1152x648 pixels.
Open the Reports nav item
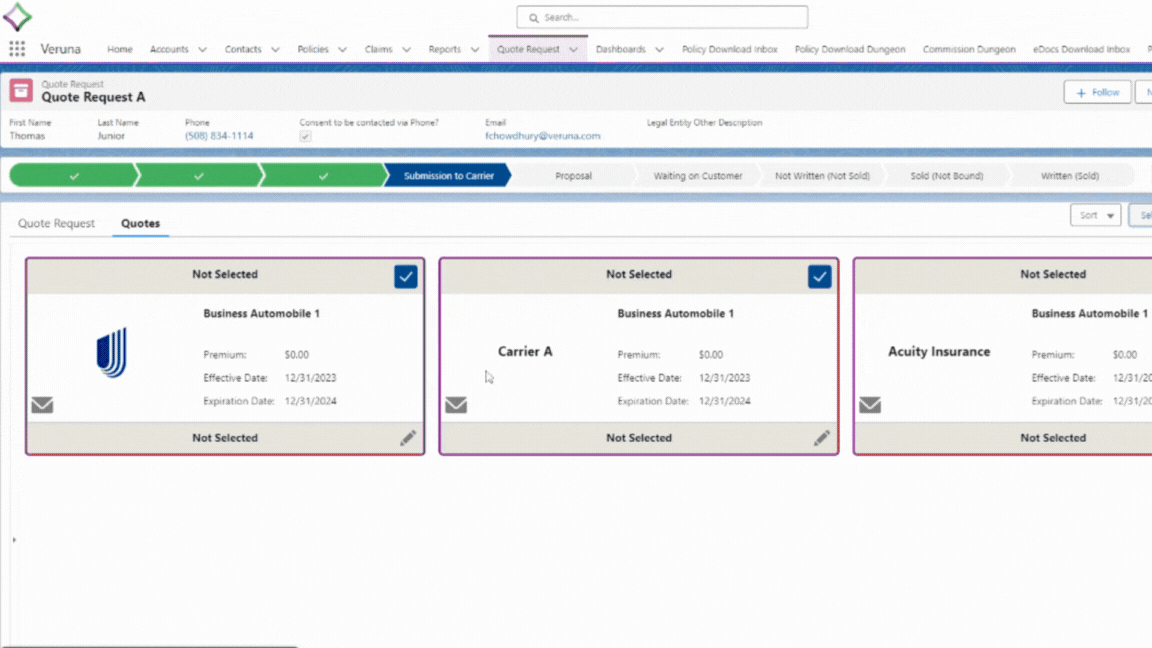point(444,49)
